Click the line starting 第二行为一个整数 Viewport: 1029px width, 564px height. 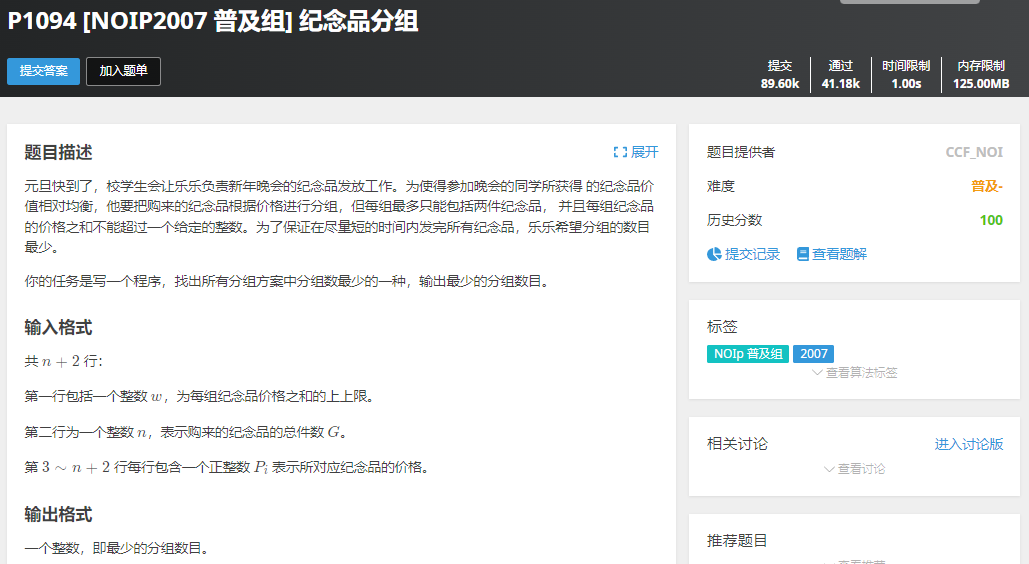[188, 432]
